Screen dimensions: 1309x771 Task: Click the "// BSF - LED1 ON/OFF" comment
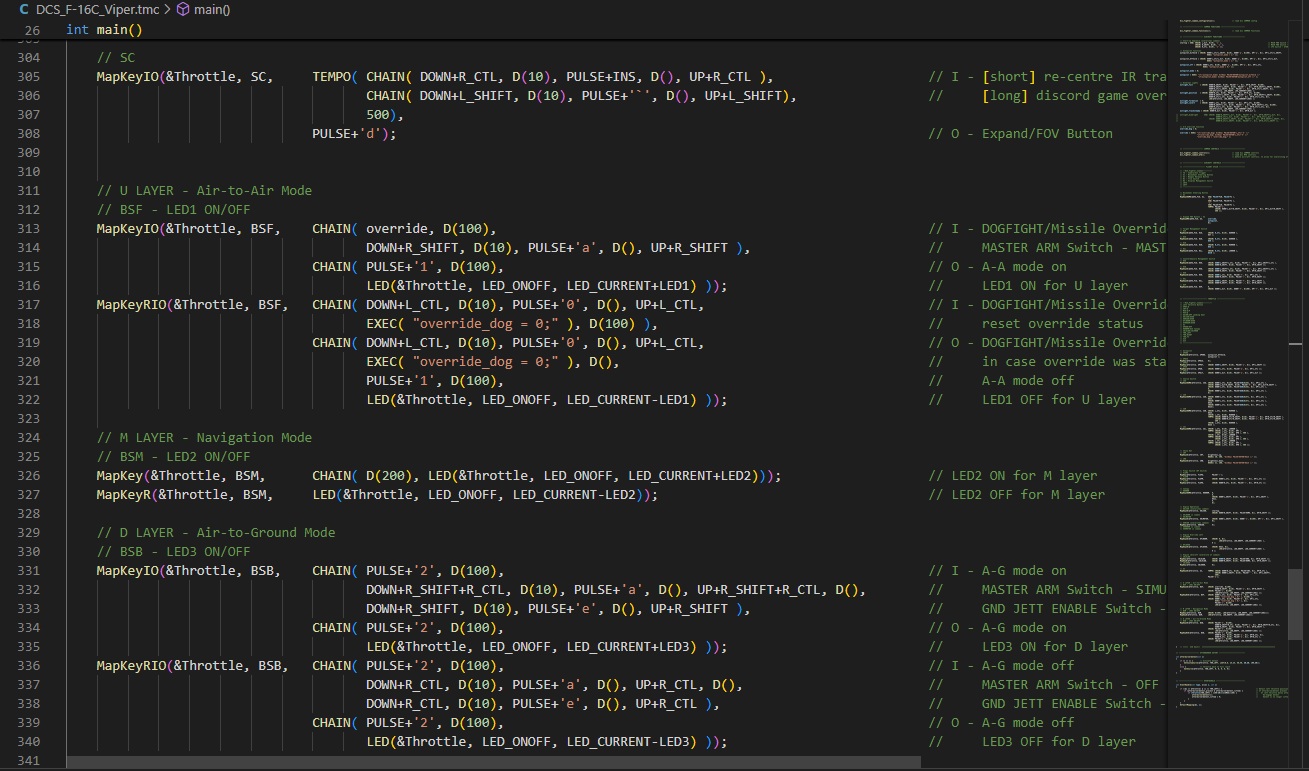point(173,210)
